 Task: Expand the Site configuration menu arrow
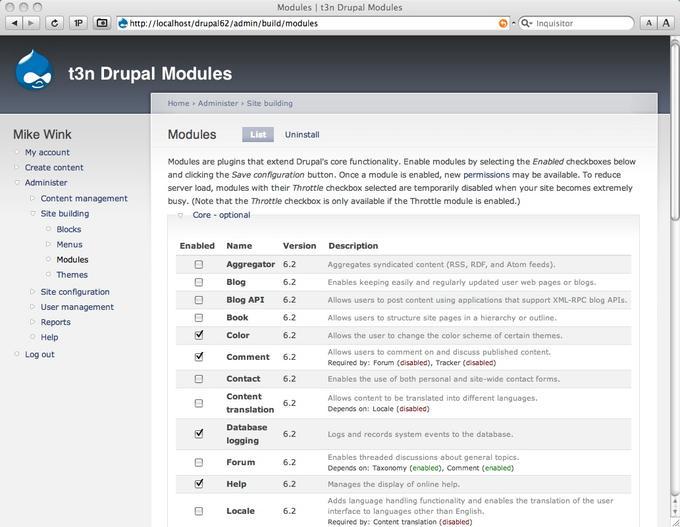click(x=33, y=291)
